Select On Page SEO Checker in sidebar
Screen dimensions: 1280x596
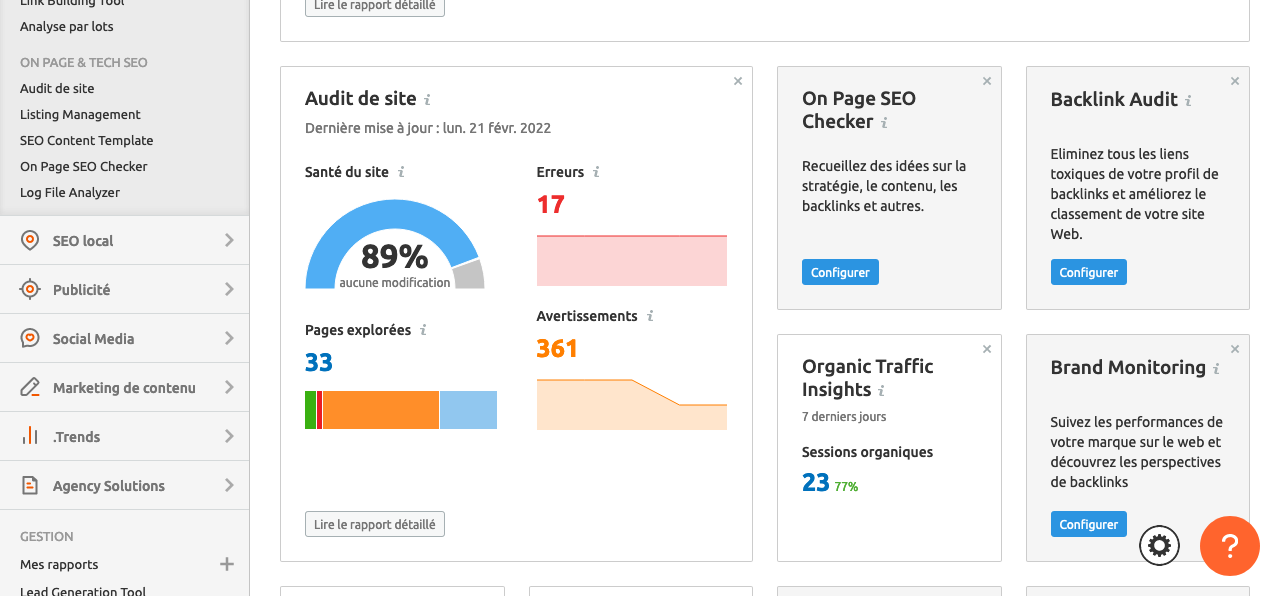point(85,166)
